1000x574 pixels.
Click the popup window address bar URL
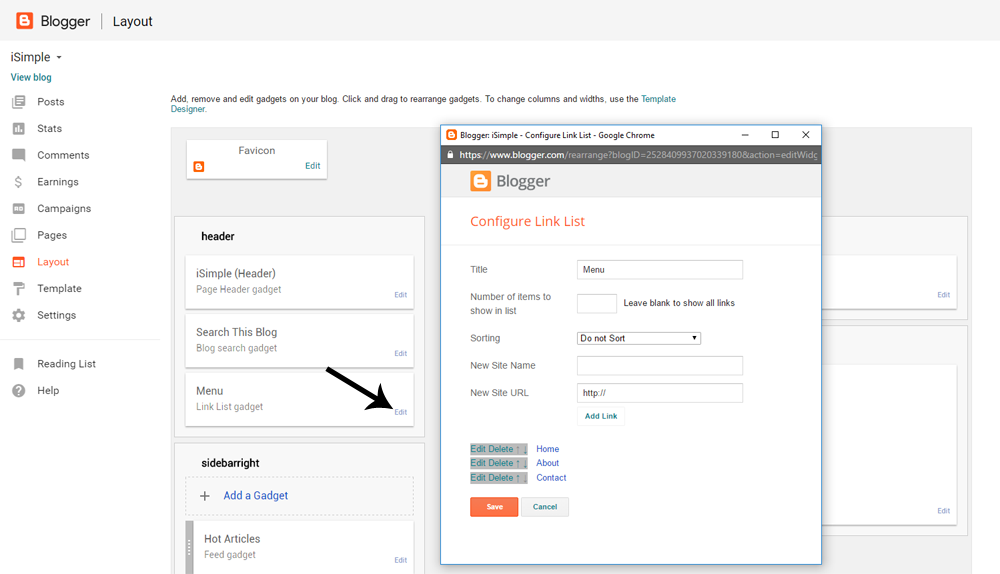(x=638, y=155)
